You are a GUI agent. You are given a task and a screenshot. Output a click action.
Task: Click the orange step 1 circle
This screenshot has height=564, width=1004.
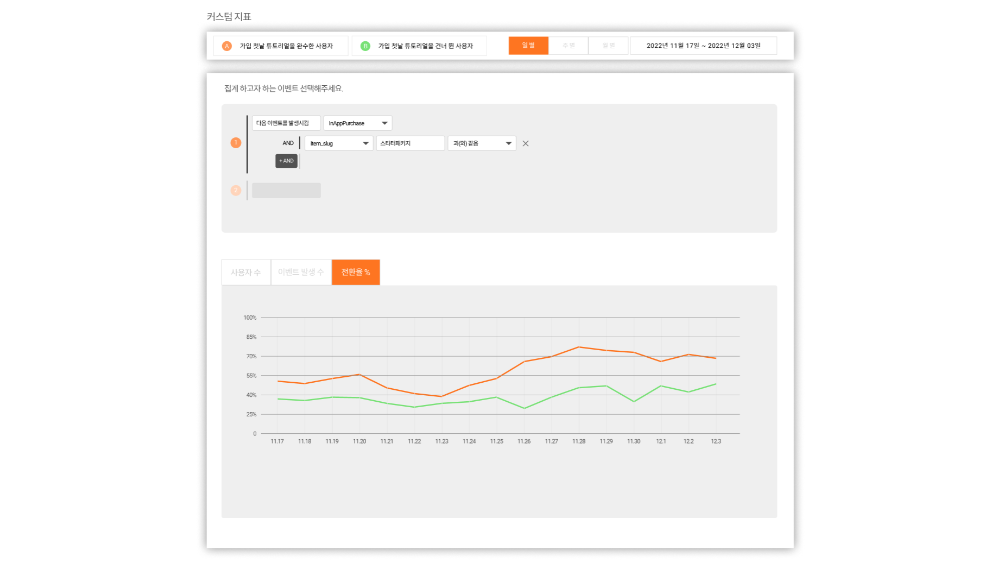click(x=236, y=143)
